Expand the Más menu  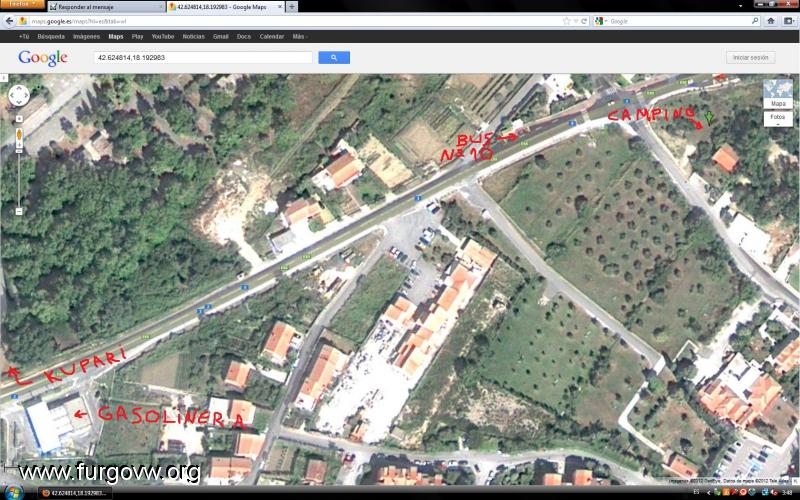[299, 37]
